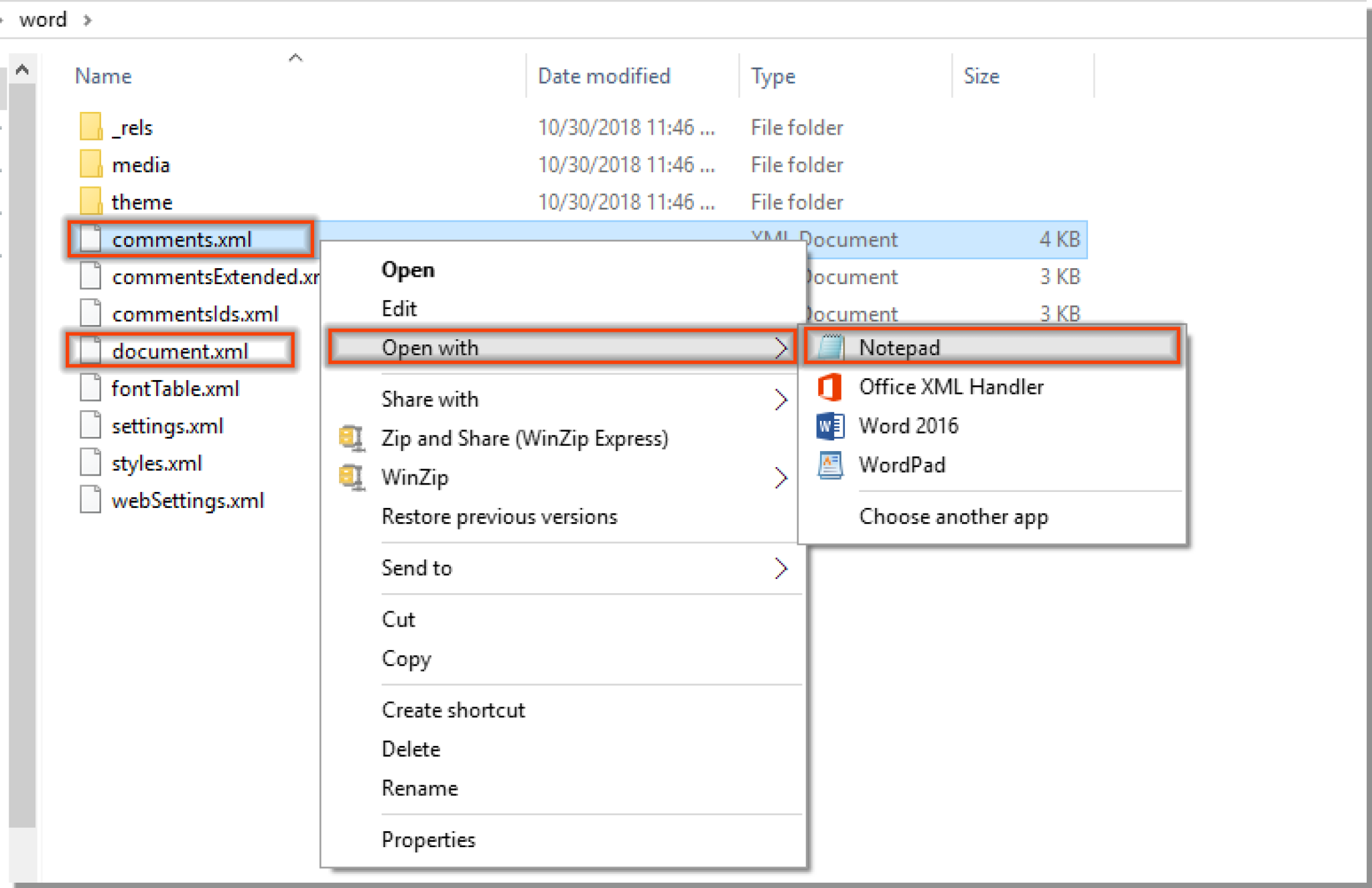Select the Office XML Handler icon
The width and height of the screenshot is (1372, 888).
point(829,387)
